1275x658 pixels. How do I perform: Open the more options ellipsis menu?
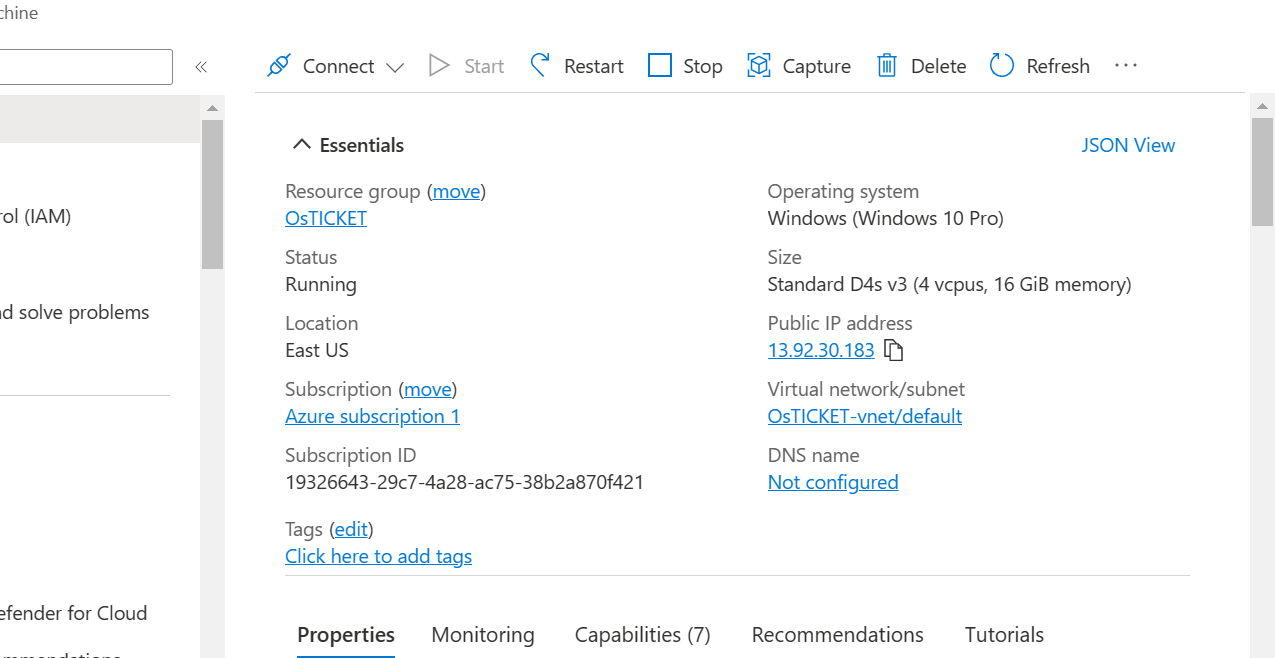pos(1126,65)
